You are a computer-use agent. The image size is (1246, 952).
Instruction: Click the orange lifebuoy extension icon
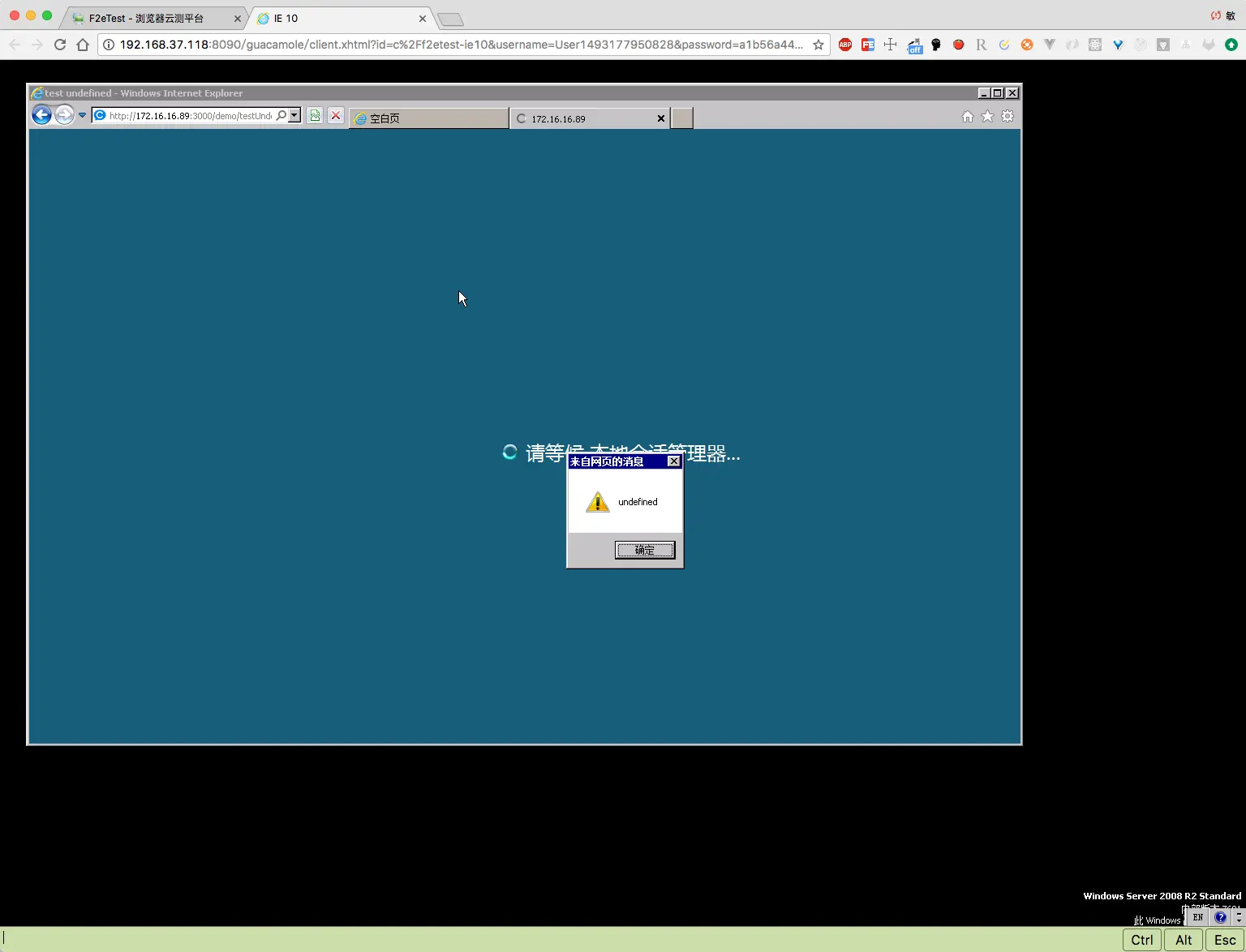pyautogui.click(x=1027, y=45)
